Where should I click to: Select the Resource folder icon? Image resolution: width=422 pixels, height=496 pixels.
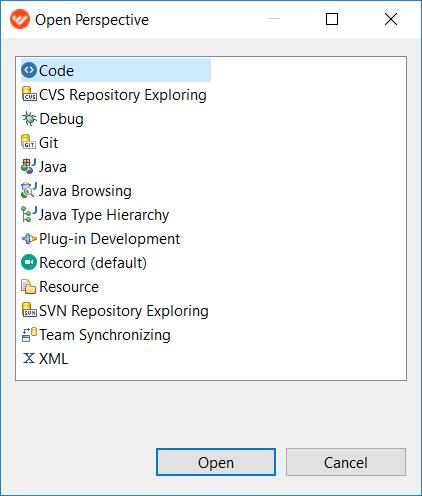29,287
